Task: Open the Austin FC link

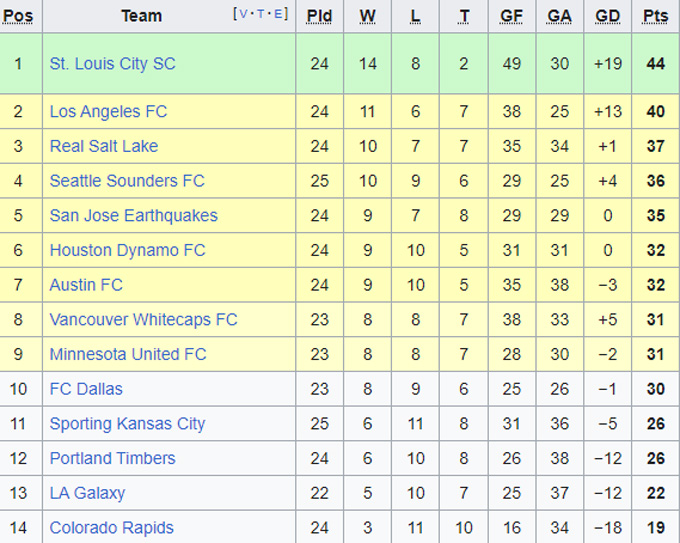Action: click(x=86, y=285)
